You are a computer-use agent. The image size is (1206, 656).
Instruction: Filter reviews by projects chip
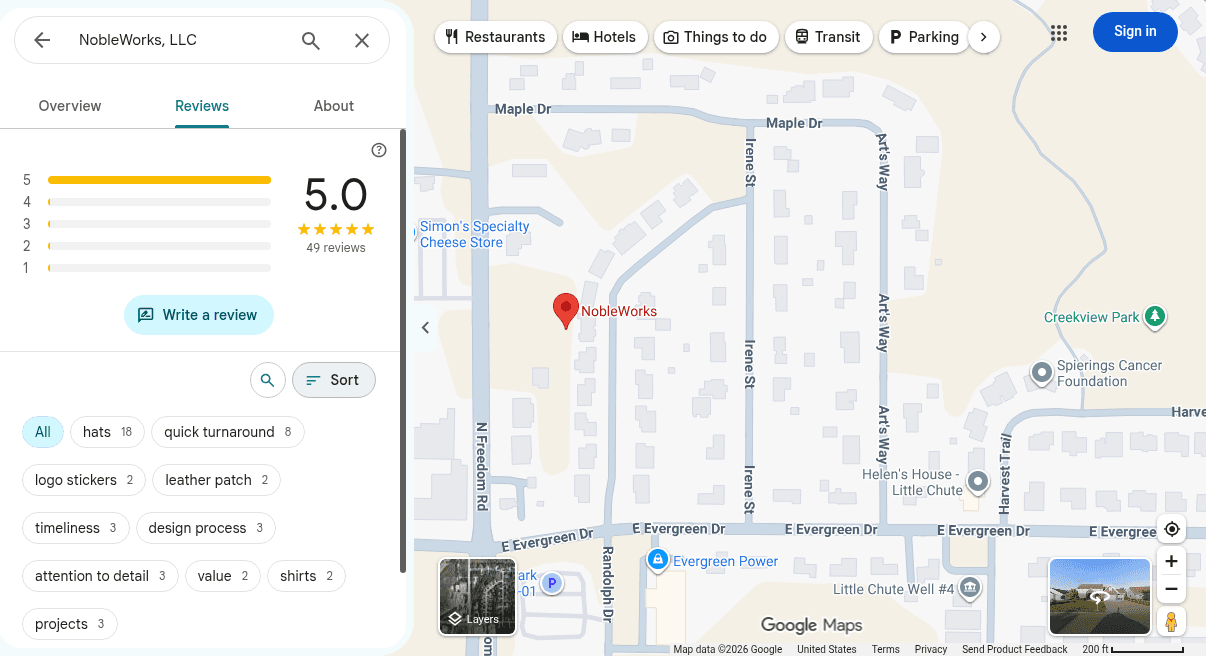coord(70,624)
